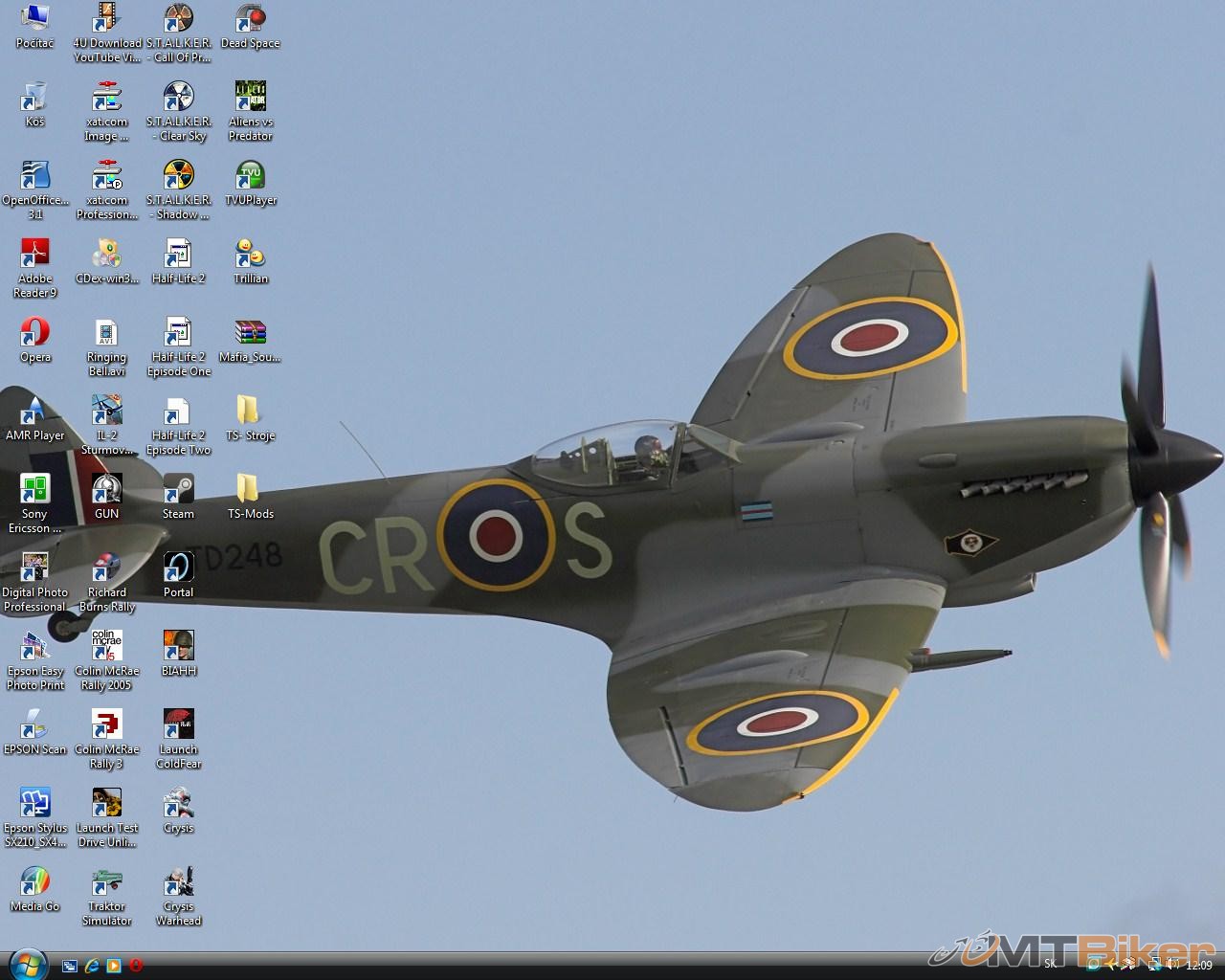Launch Opera browser from desktop
Viewport: 1225px width, 980px height.
pyautogui.click(x=35, y=333)
